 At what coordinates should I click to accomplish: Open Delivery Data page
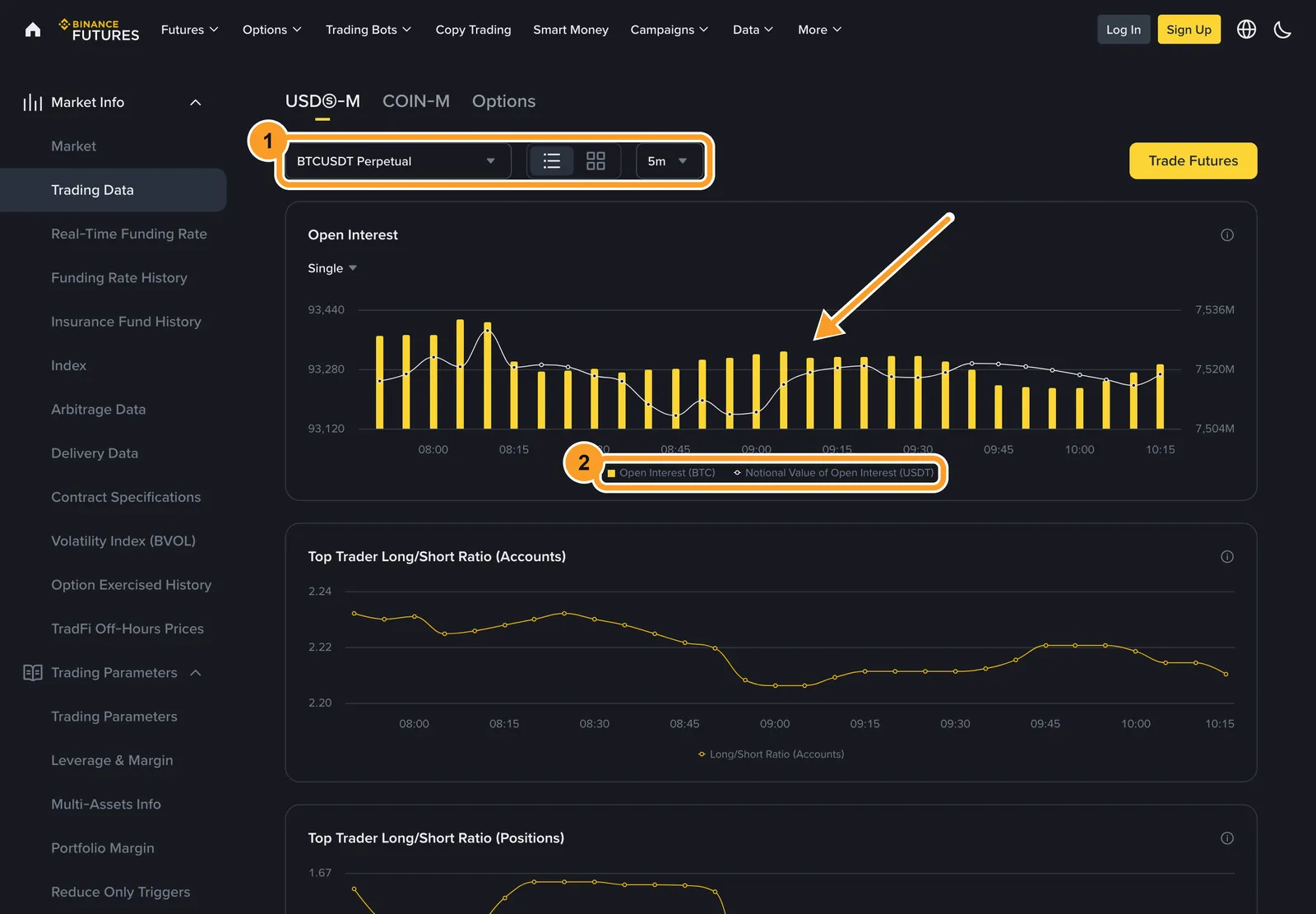click(x=95, y=453)
